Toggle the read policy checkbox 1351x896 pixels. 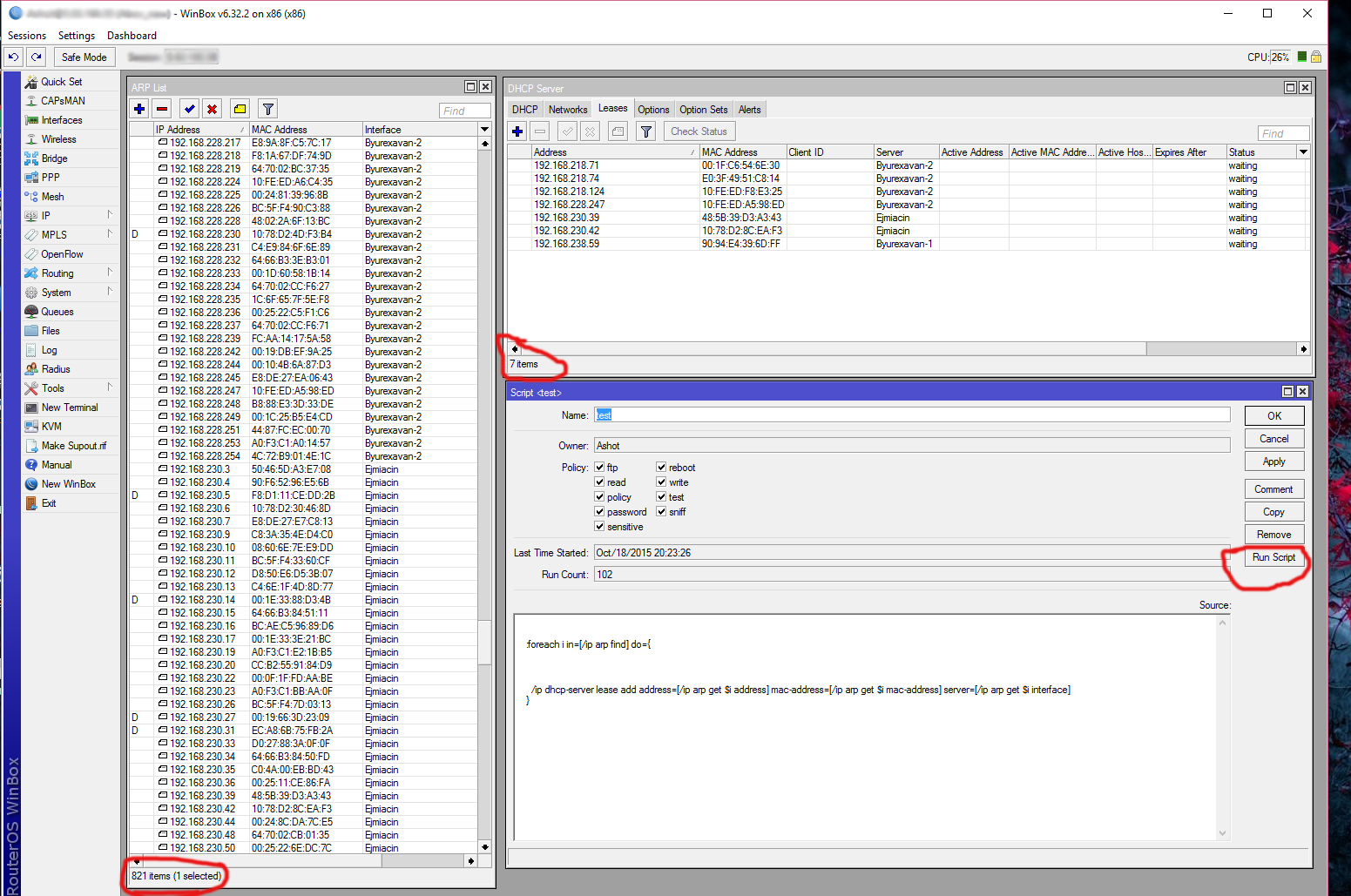tap(599, 482)
